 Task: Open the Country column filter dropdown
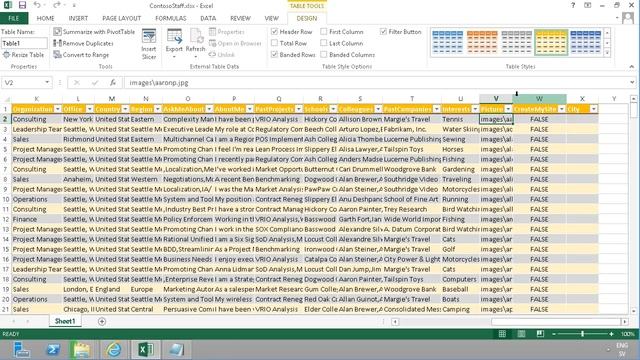tap(125, 109)
